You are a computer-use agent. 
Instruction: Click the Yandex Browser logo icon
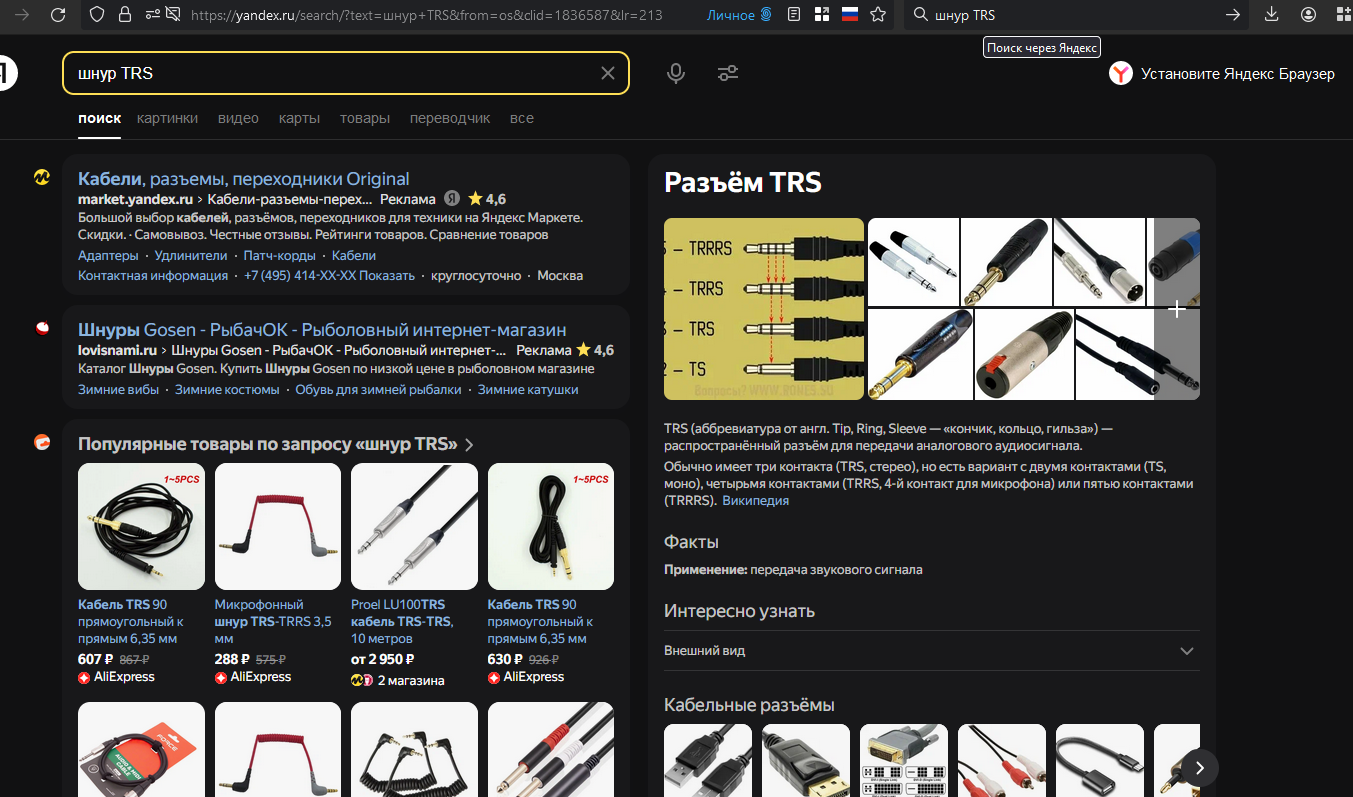click(x=1120, y=73)
